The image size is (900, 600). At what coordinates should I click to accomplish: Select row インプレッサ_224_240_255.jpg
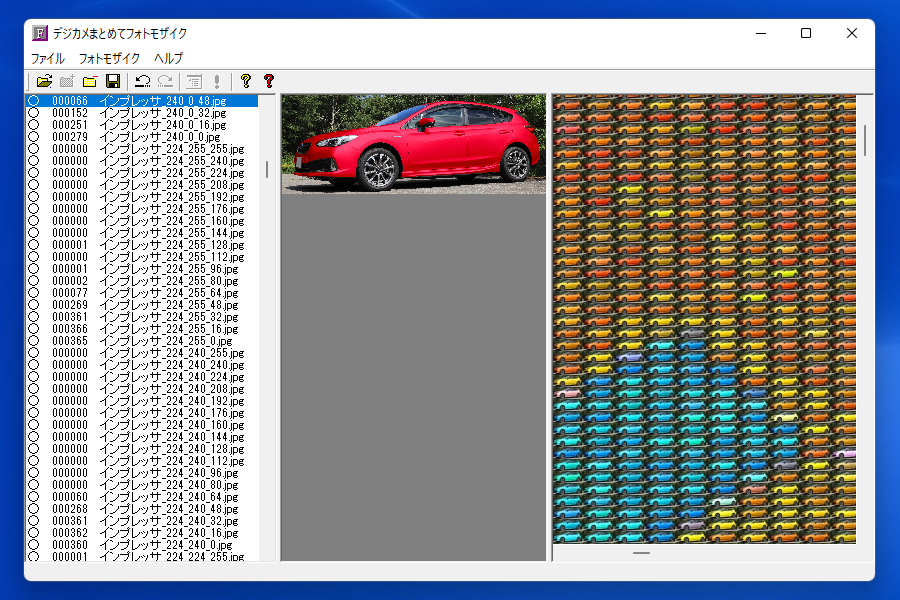coord(142,353)
